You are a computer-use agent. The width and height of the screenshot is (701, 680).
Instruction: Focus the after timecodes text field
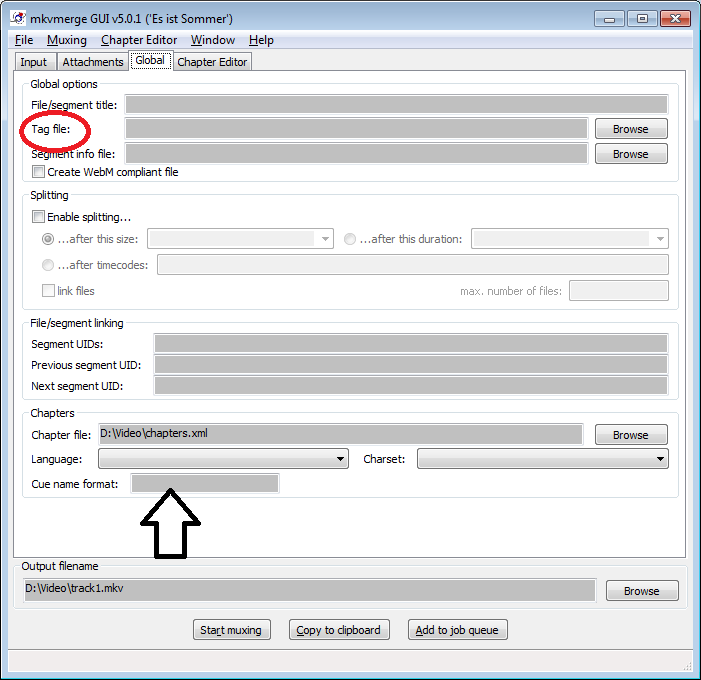(x=413, y=265)
